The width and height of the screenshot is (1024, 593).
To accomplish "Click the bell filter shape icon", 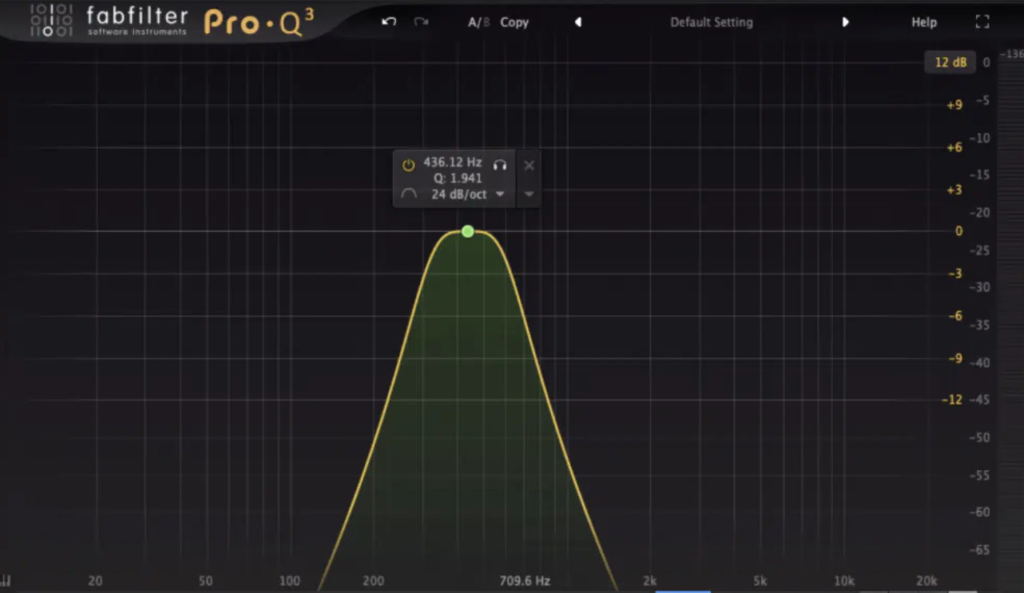I will click(409, 193).
